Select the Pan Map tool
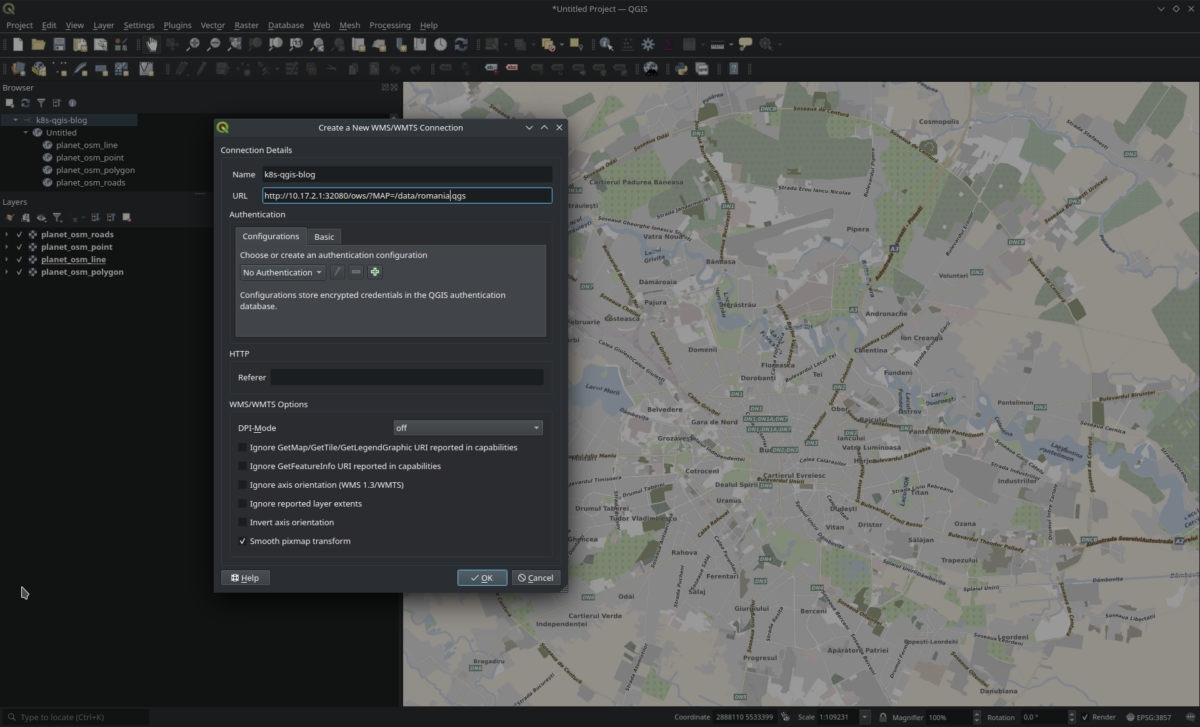Image resolution: width=1200 pixels, height=727 pixels. click(x=151, y=44)
